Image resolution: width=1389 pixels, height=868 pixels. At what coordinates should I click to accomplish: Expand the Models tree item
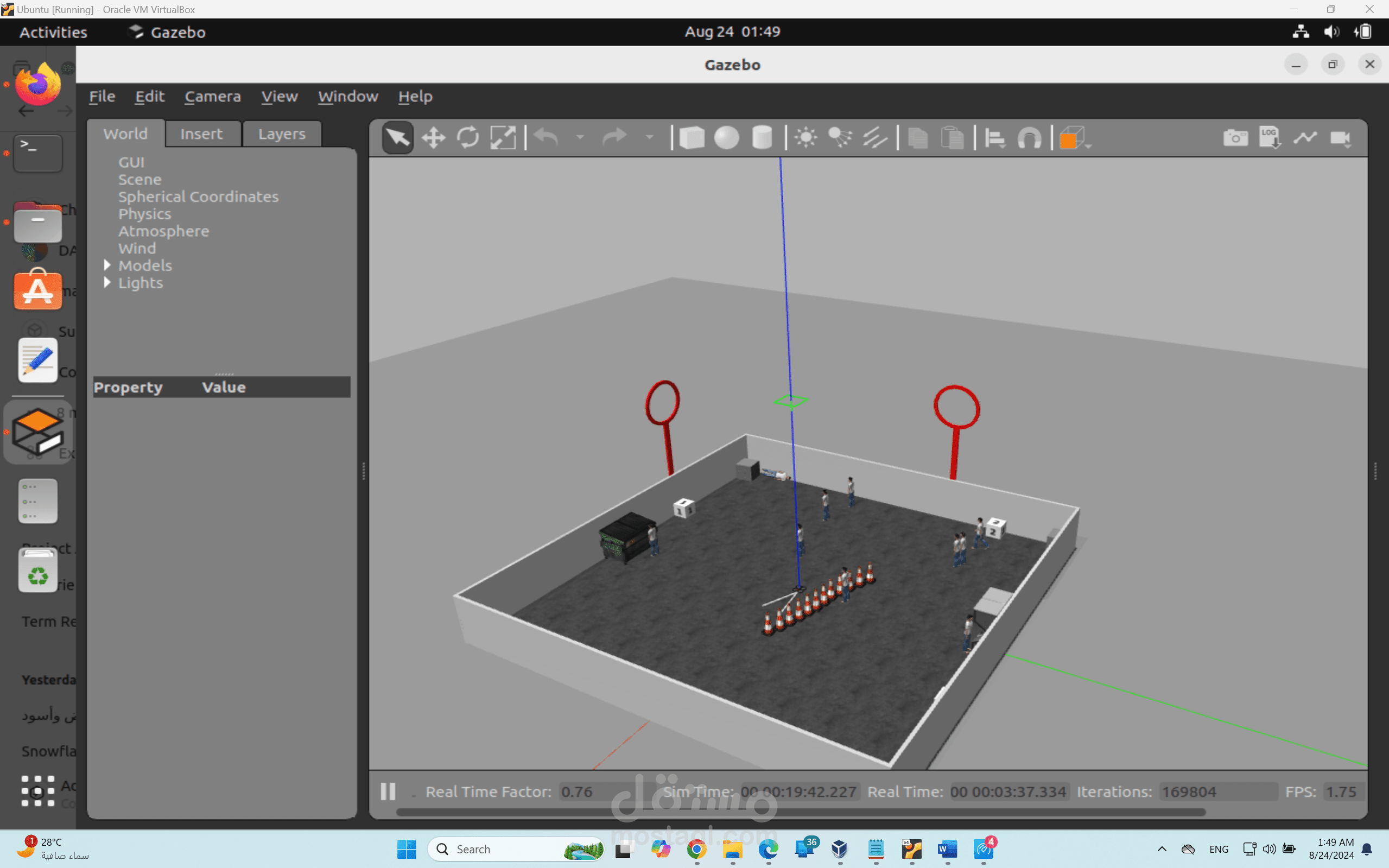[x=107, y=265]
